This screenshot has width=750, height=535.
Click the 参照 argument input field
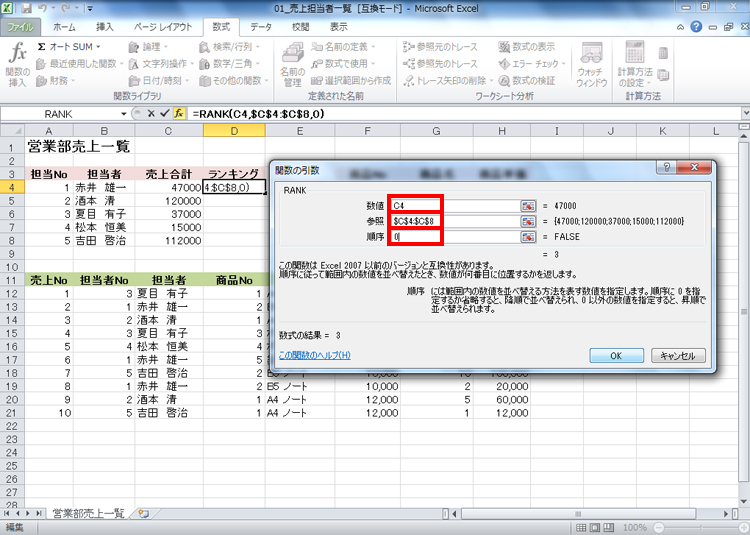[454, 221]
